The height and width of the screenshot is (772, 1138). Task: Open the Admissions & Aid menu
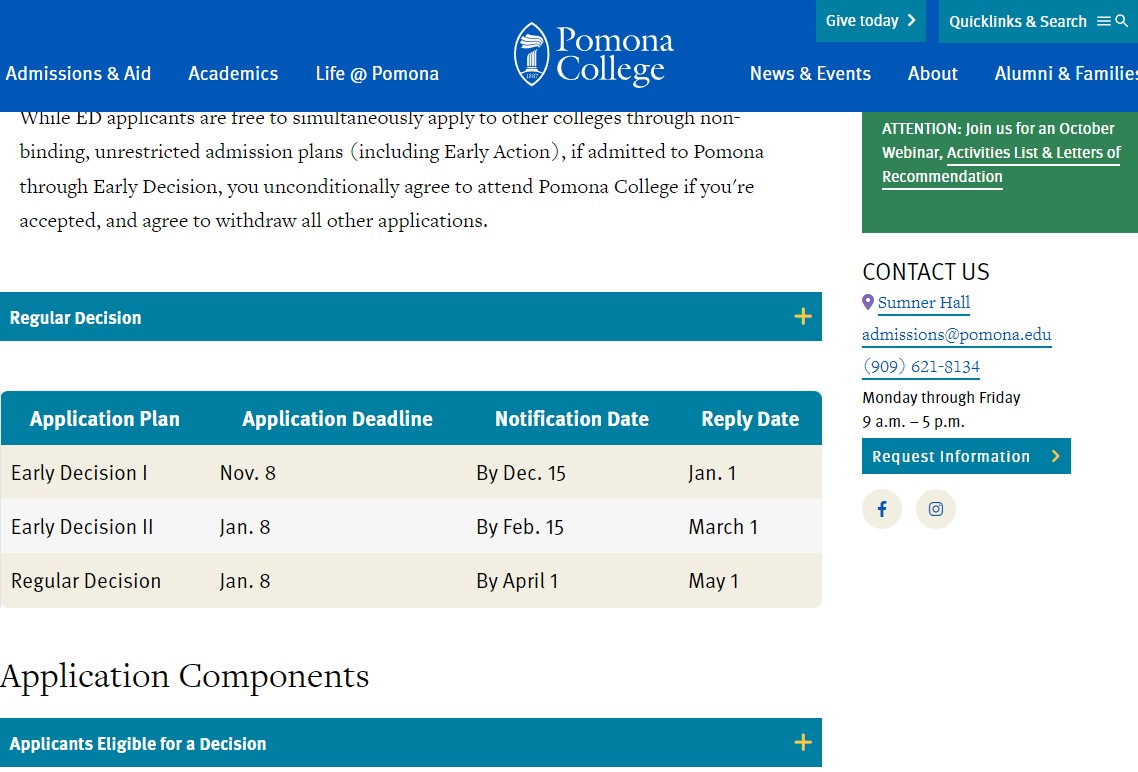coord(78,73)
